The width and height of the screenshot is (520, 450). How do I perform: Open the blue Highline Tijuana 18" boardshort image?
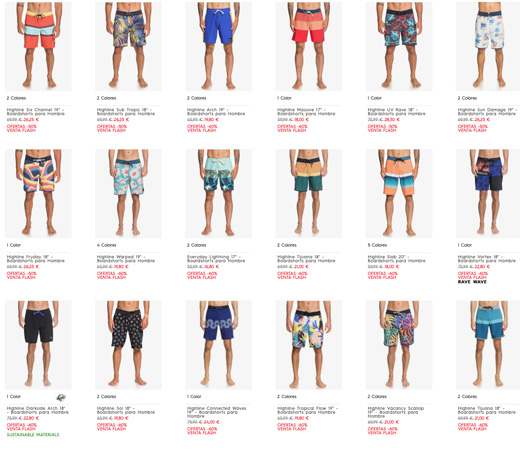coord(488,345)
